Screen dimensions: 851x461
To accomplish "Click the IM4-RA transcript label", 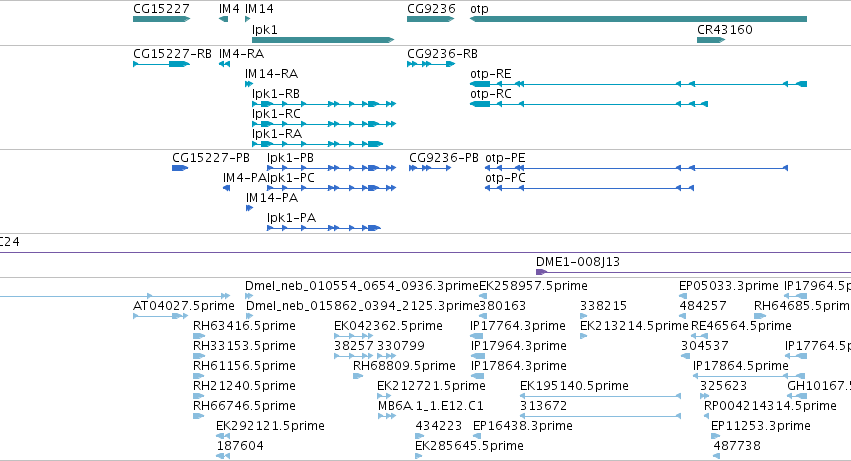I will pyautogui.click(x=241, y=54).
